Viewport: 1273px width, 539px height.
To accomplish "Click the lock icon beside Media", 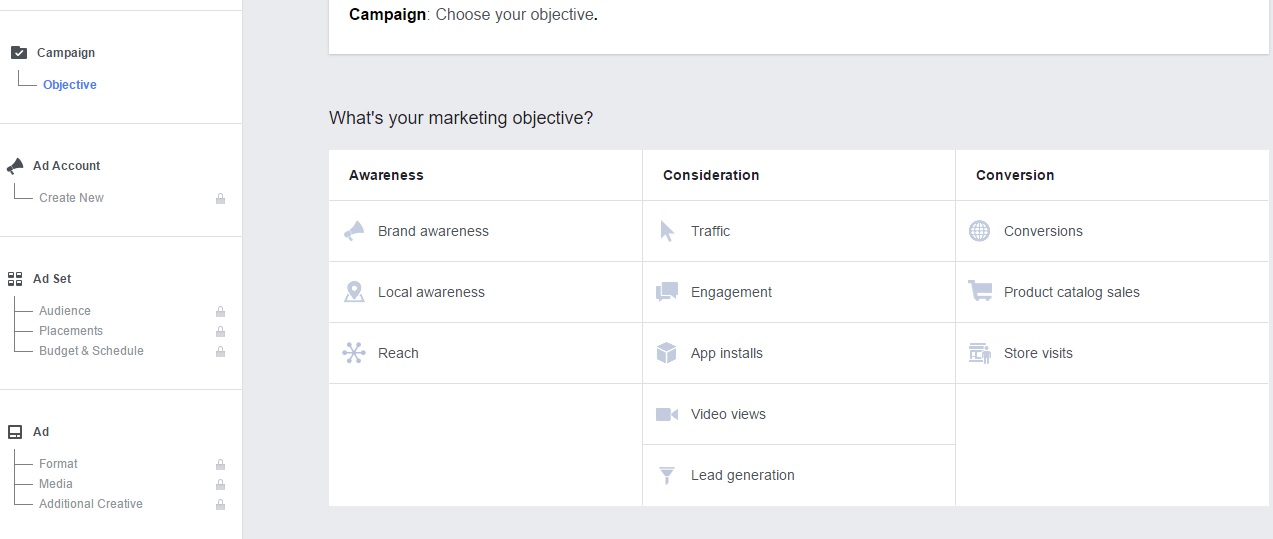I will click(220, 485).
